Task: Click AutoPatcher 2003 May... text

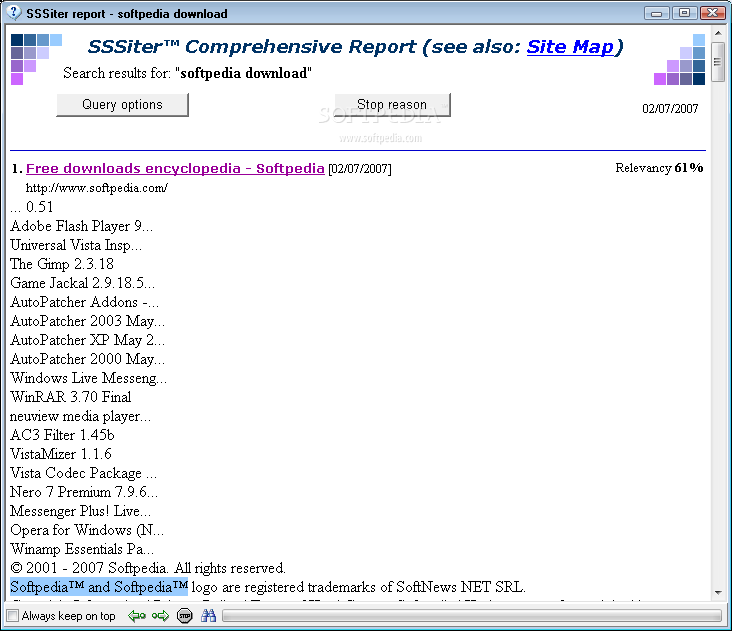Action: (88, 321)
